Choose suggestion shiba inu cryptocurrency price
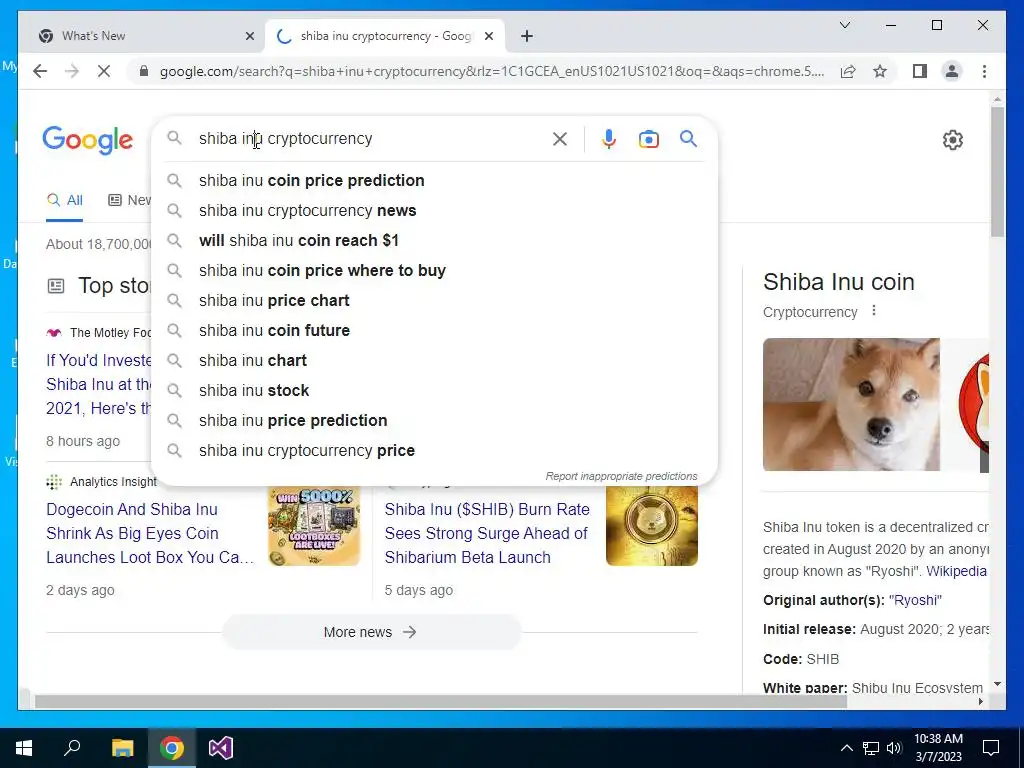This screenshot has height=768, width=1024. [434, 451]
